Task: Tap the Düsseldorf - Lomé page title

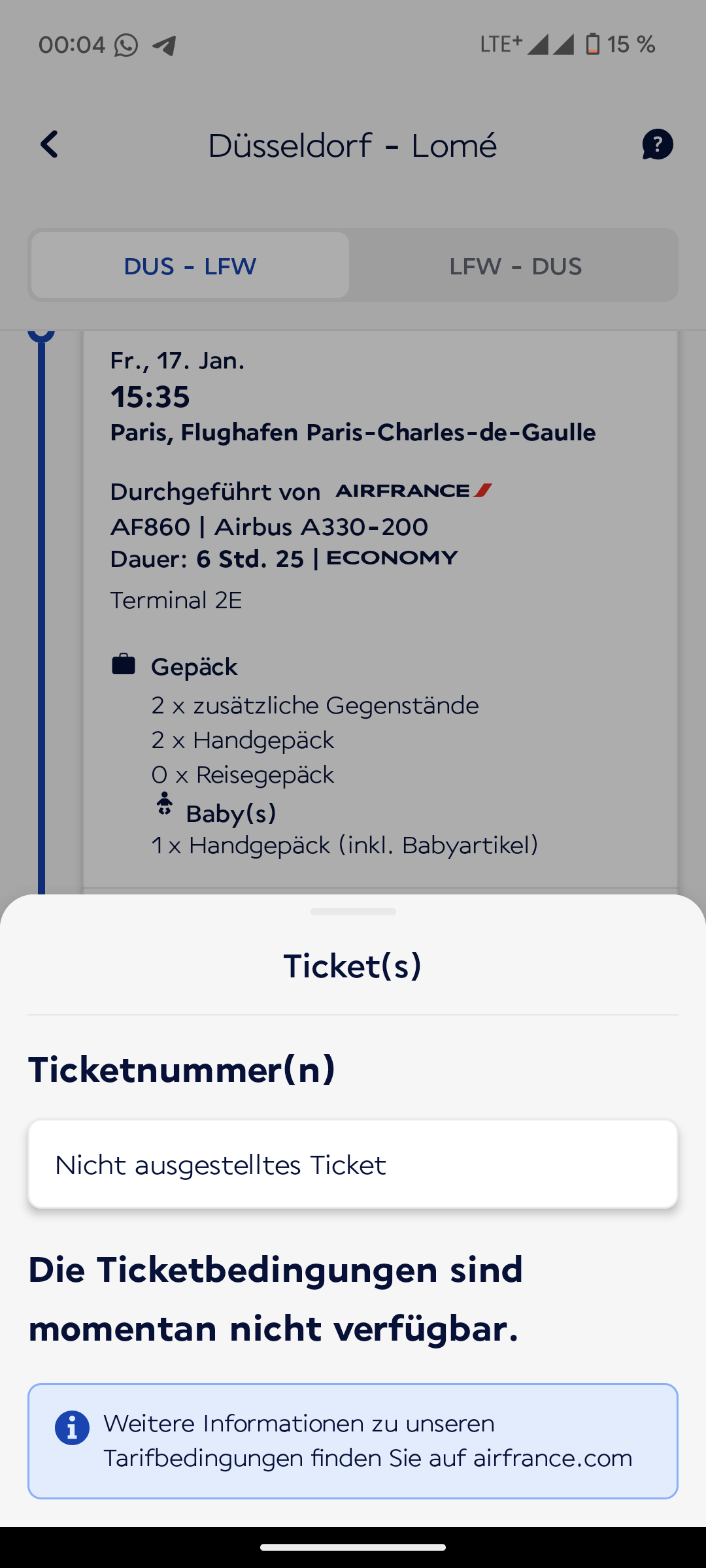Action: pos(352,145)
